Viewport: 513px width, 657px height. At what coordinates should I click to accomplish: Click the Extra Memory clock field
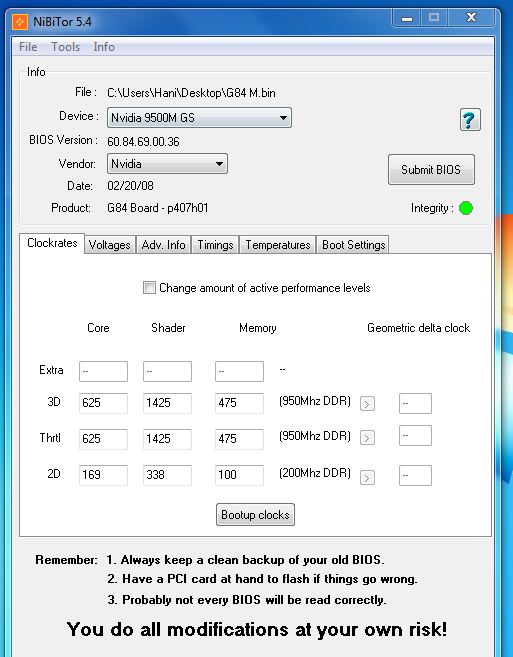(x=239, y=371)
